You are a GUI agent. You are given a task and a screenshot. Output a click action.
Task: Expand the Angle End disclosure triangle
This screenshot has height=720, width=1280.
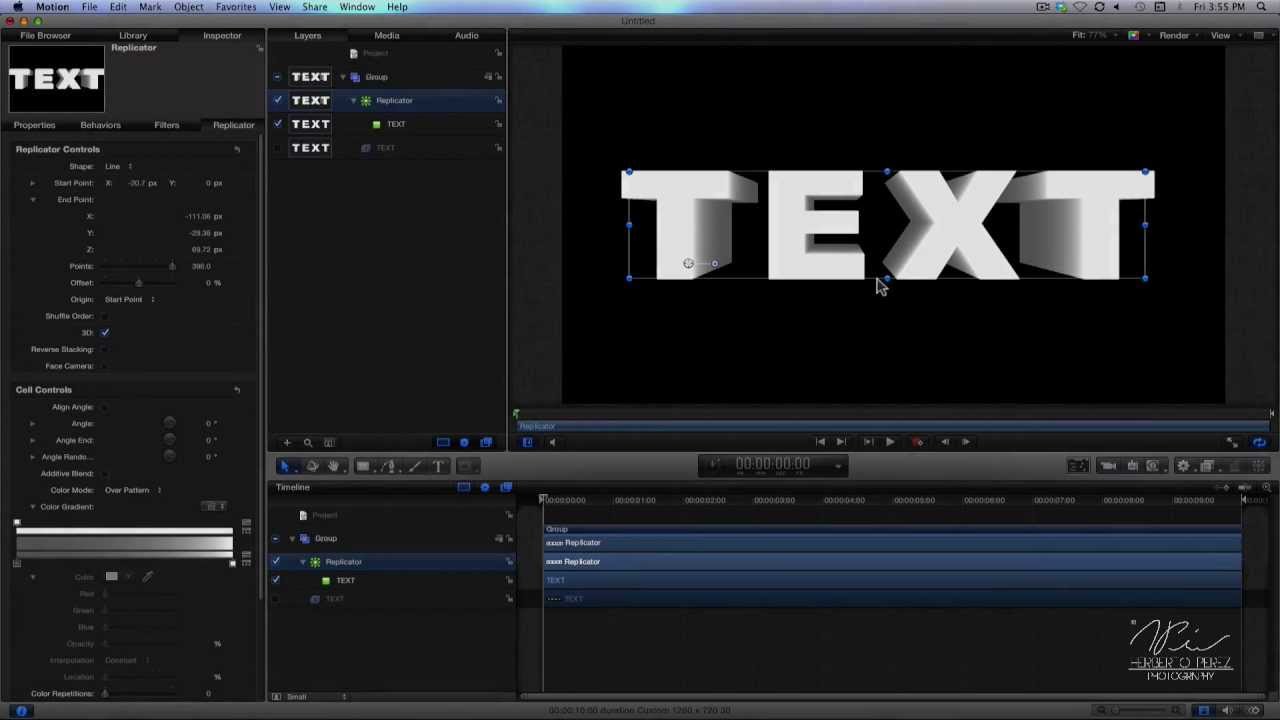(x=32, y=440)
